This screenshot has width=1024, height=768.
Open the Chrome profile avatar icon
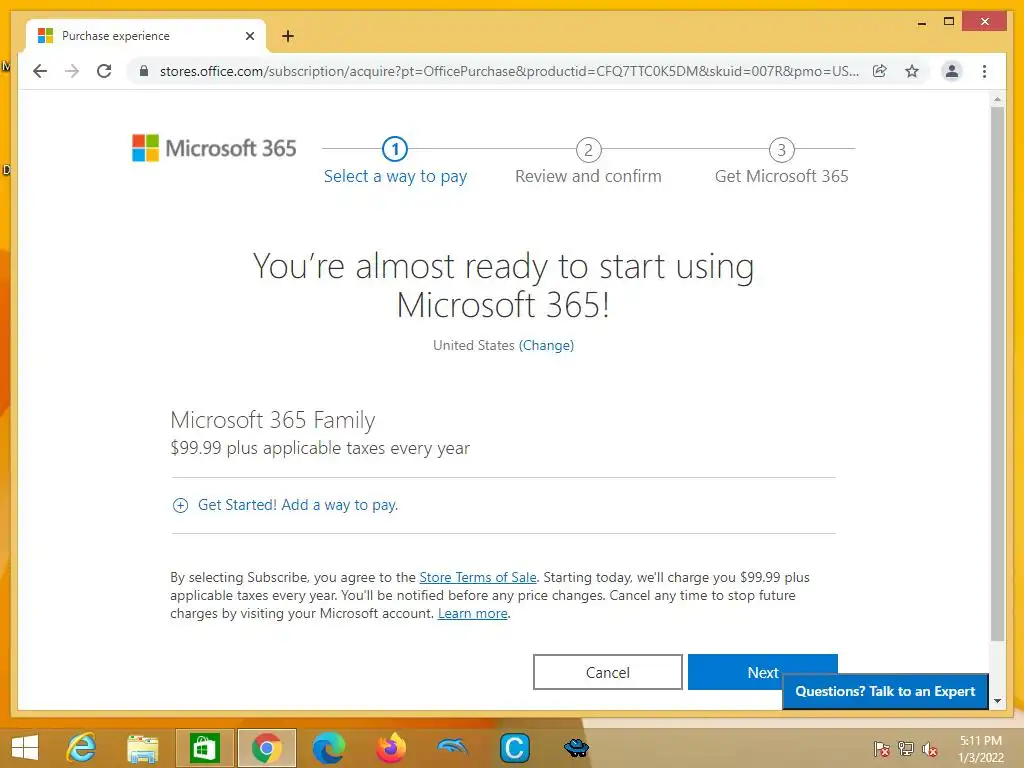952,71
